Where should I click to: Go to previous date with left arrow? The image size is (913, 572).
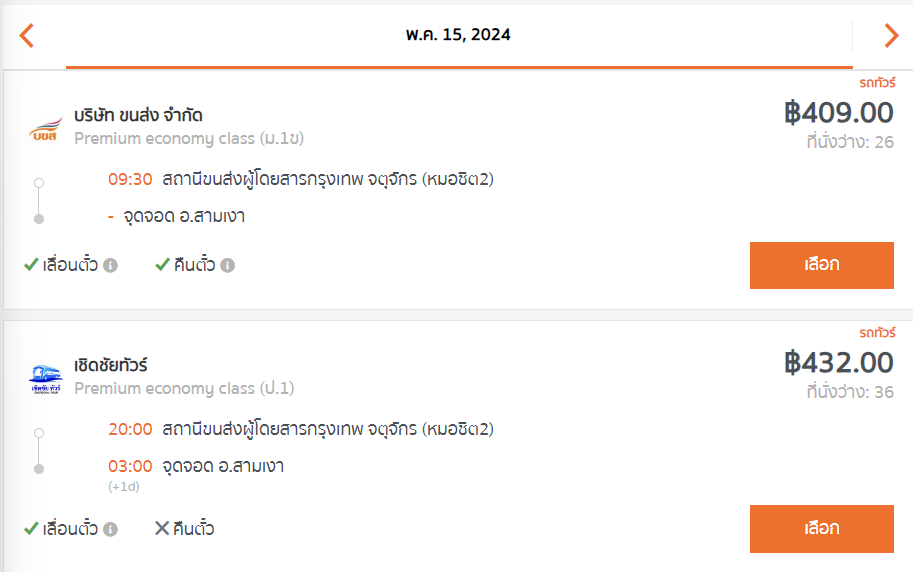(27, 36)
